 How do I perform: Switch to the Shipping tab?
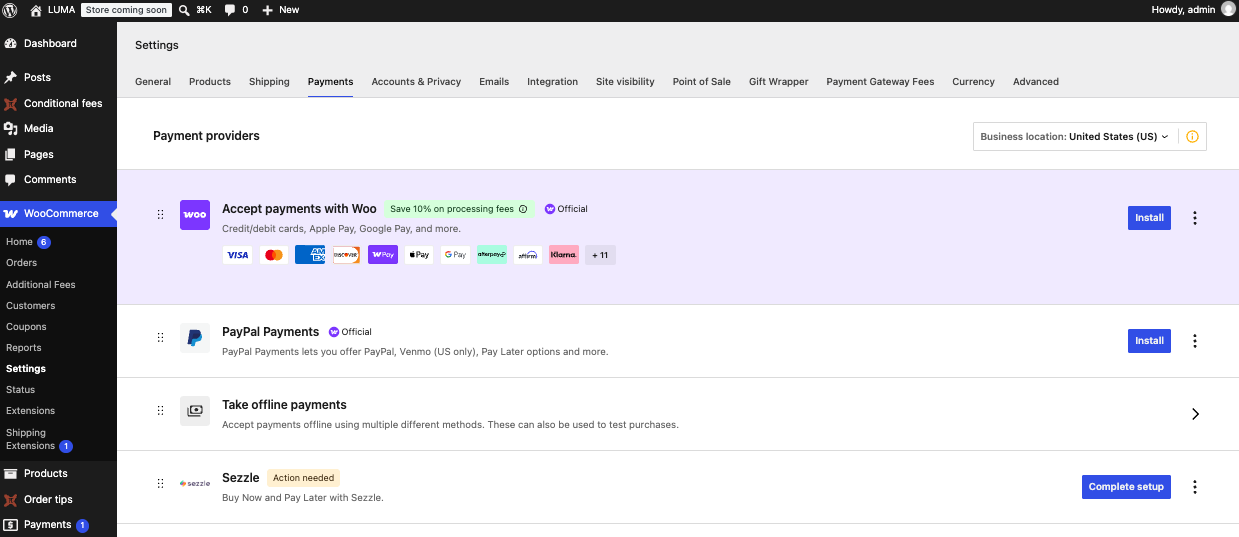click(269, 82)
